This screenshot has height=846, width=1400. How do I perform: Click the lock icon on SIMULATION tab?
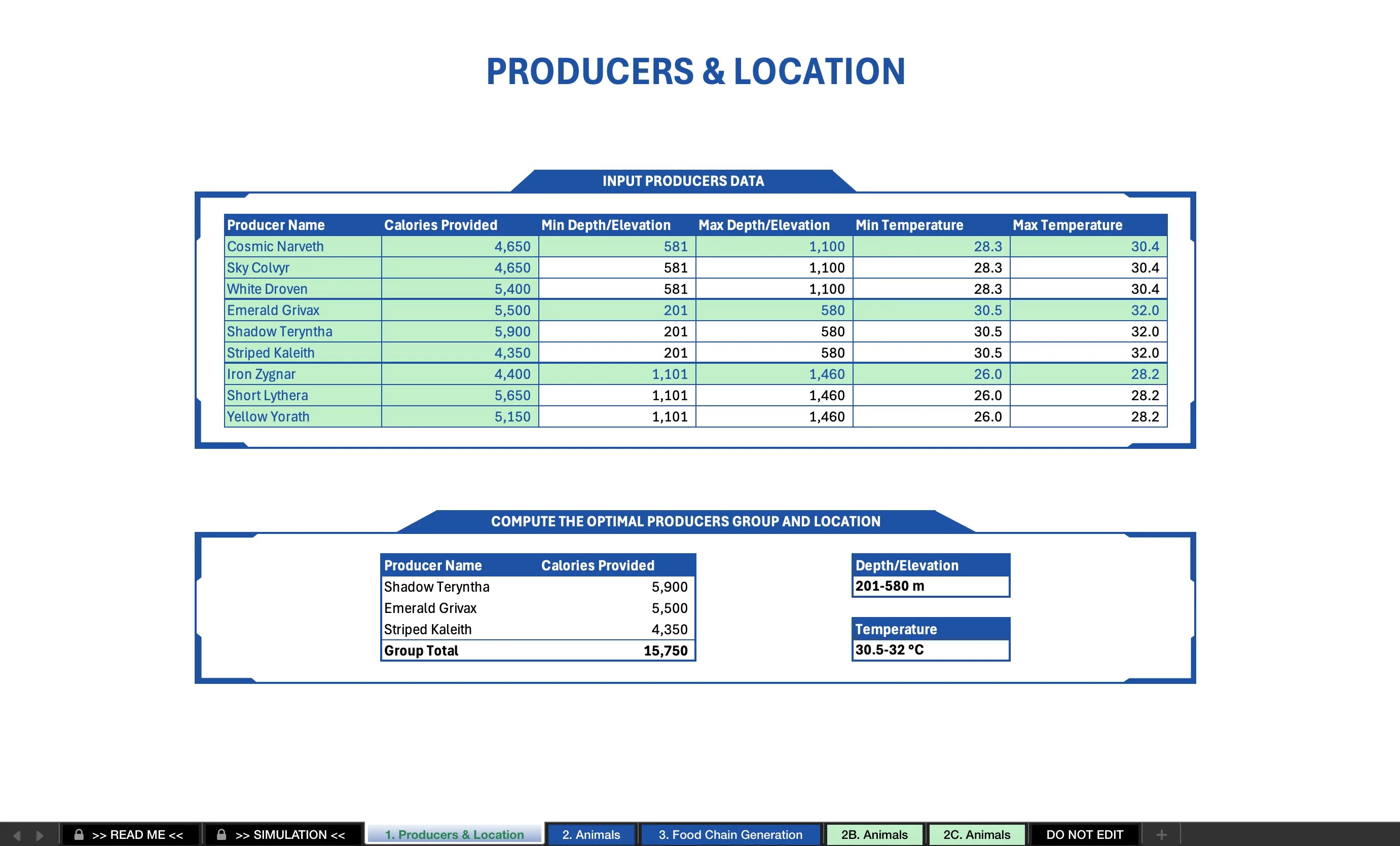tap(222, 835)
